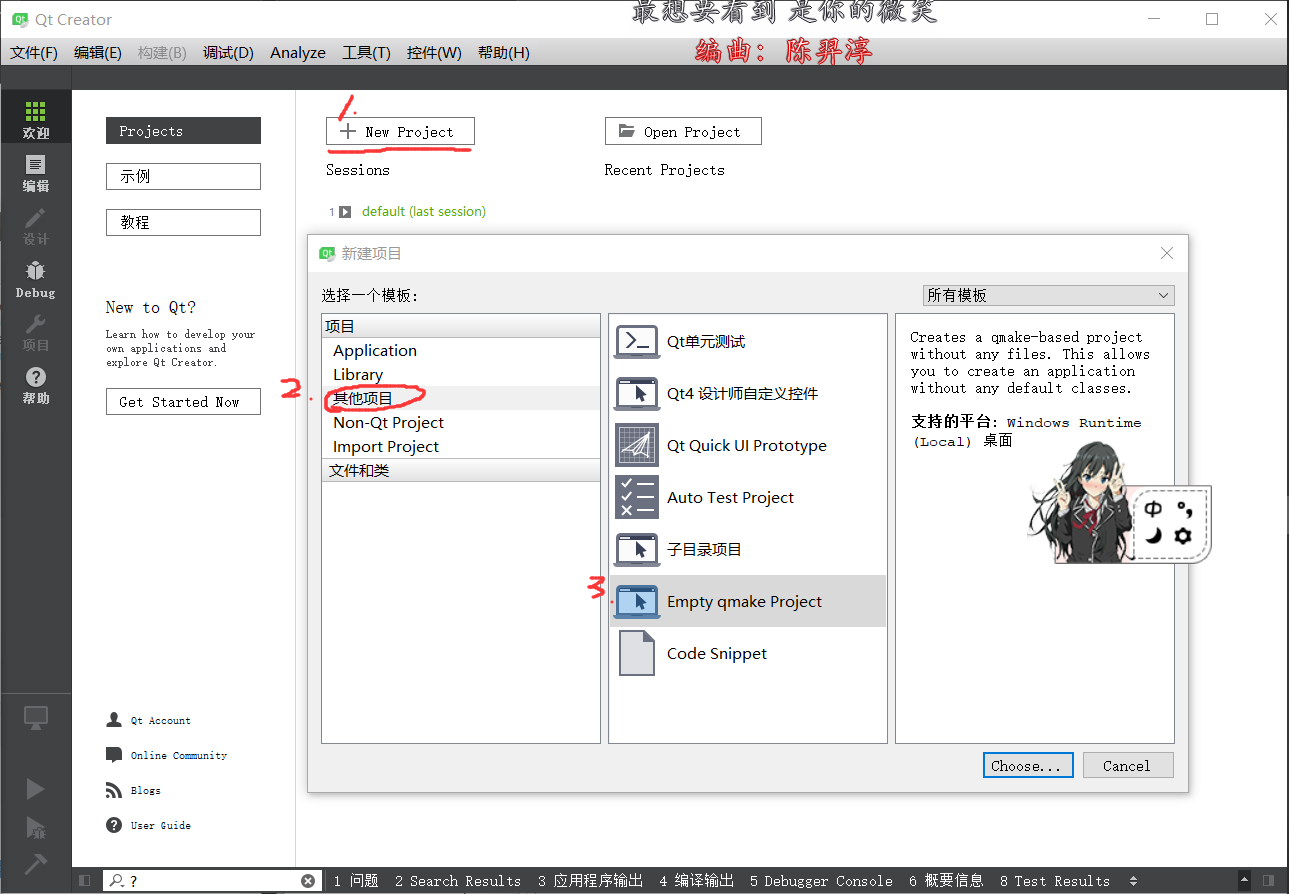The image size is (1289, 894).
Task: Open locator magnifier filter options
Action: click(117, 881)
